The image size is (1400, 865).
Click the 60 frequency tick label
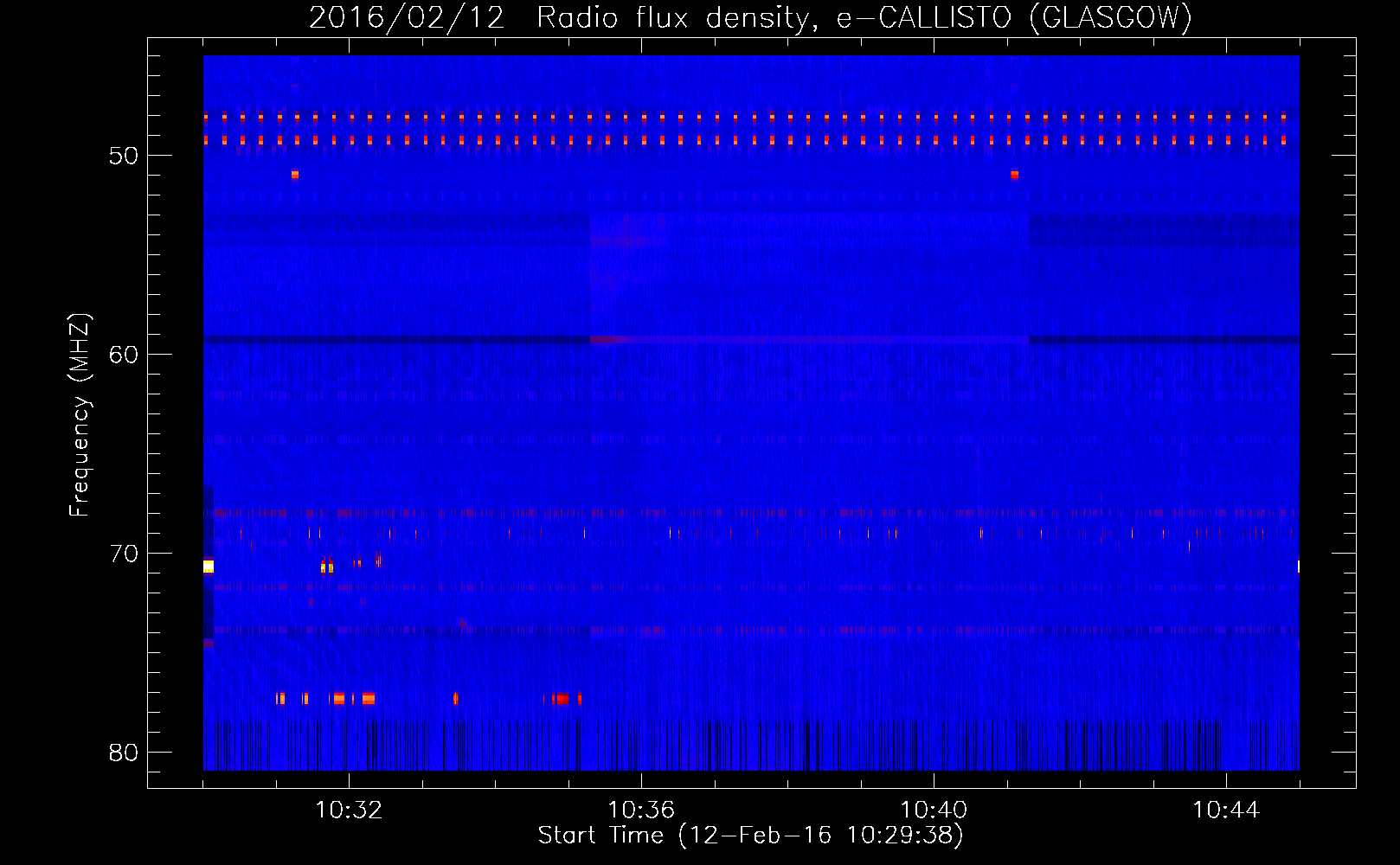[x=124, y=355]
